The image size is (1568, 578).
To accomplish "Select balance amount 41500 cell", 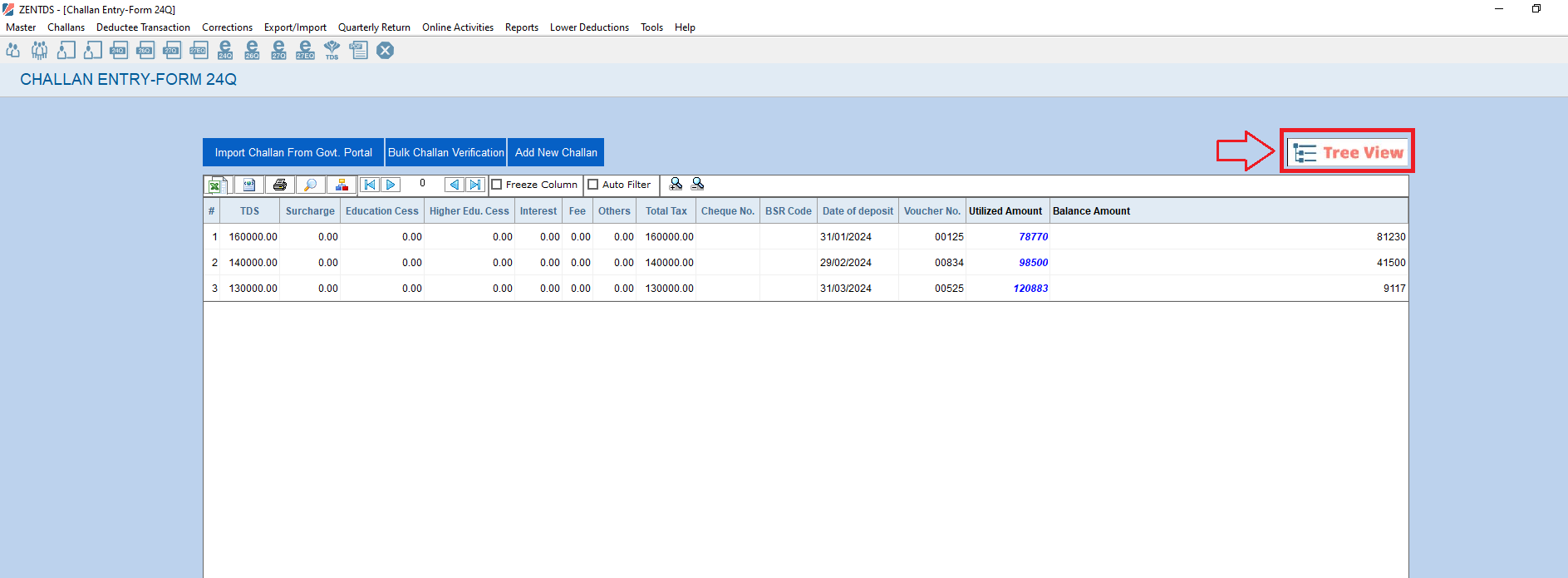I will pyautogui.click(x=1229, y=263).
